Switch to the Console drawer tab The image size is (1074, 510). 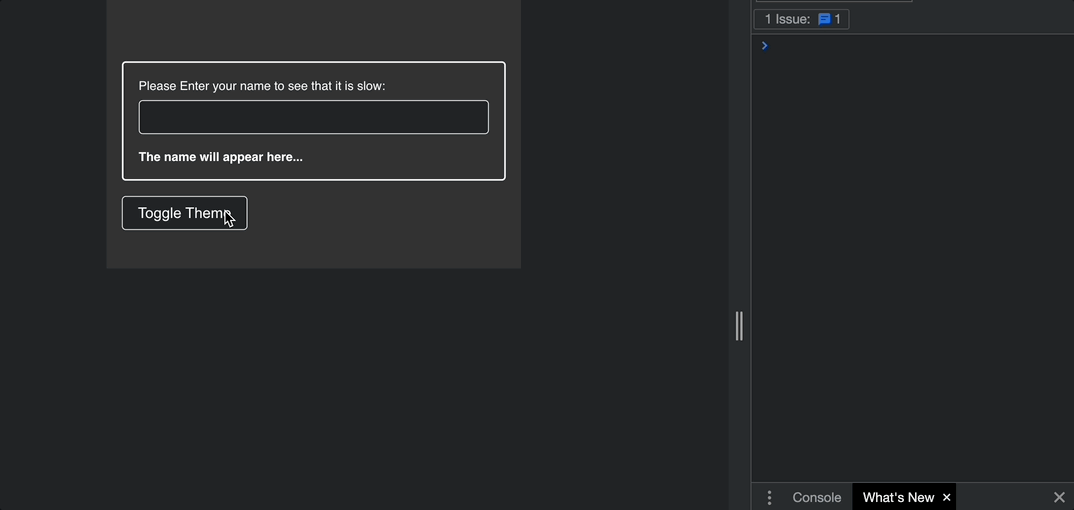816,497
